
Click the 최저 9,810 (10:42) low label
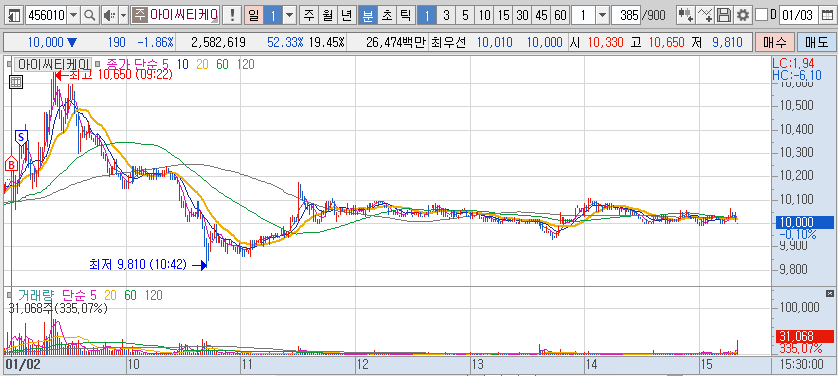(x=137, y=264)
